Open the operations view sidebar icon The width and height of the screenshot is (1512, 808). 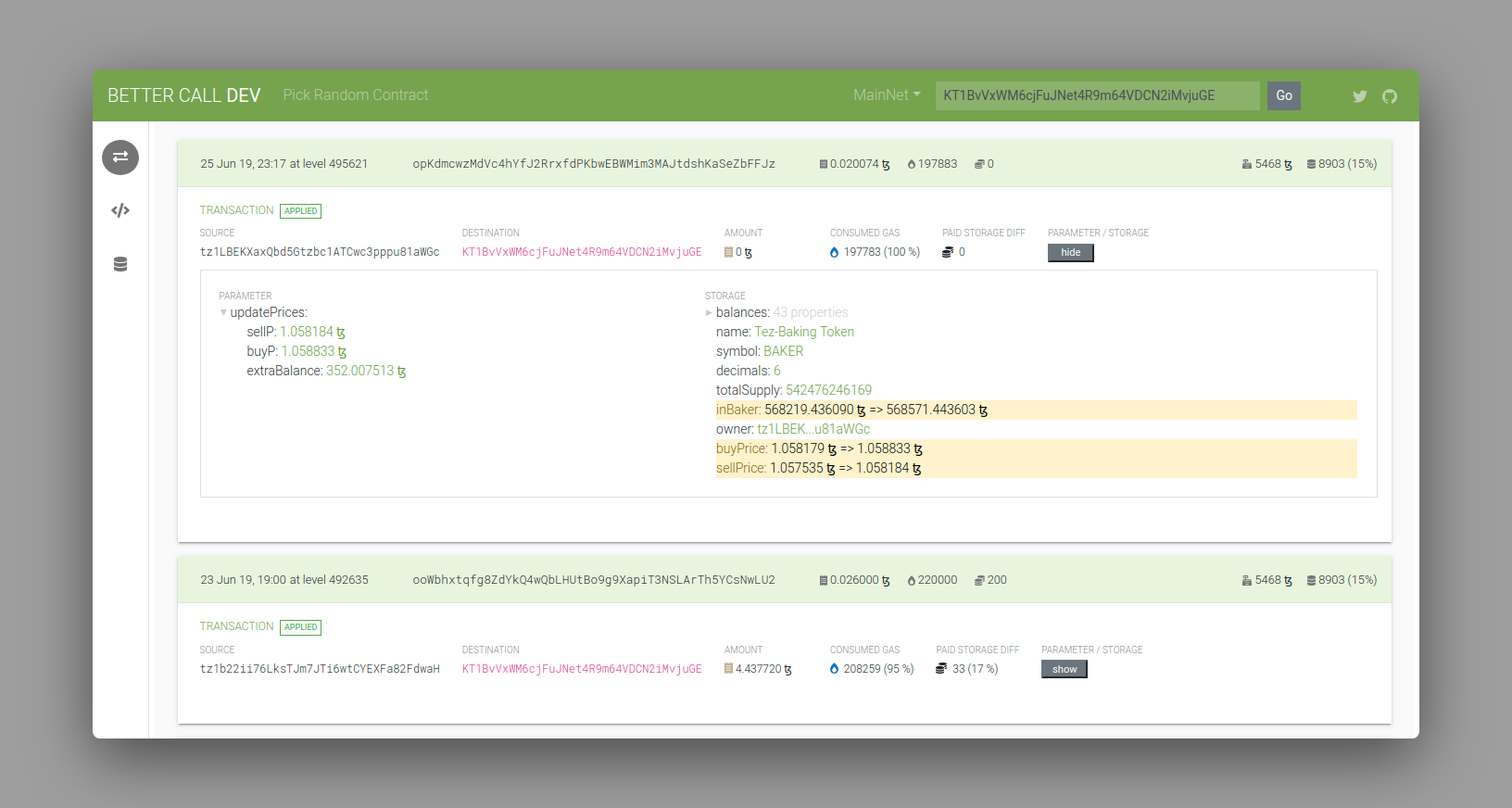coord(120,158)
